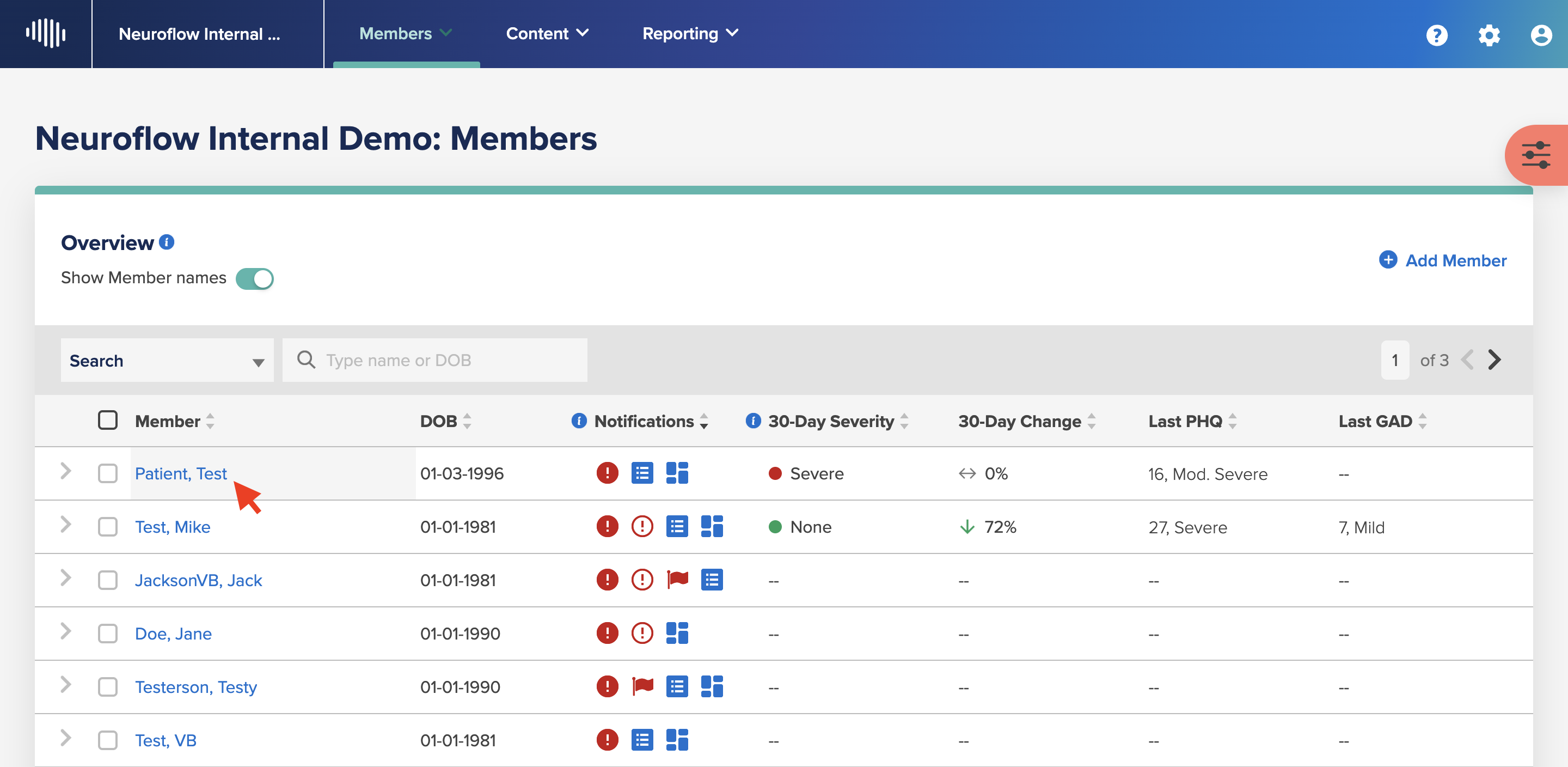The width and height of the screenshot is (1568, 767).
Task: Click the Neuroflow waveform logo
Action: click(x=46, y=33)
